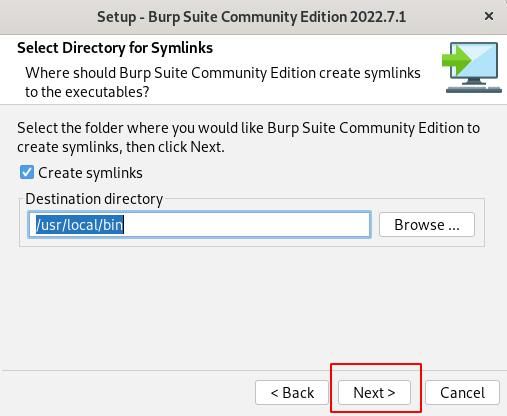Place cursor in empty area of destination field
Screen dimensions: 507x416
[247, 225]
